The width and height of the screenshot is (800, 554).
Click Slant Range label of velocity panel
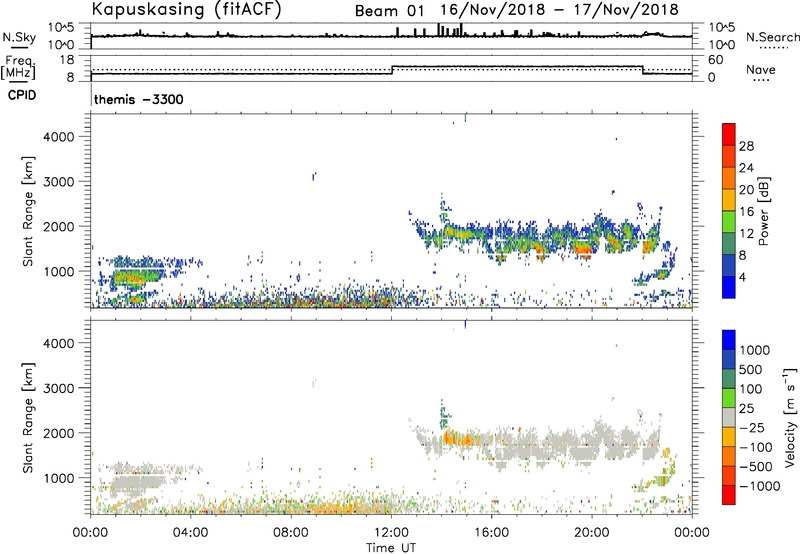28,418
